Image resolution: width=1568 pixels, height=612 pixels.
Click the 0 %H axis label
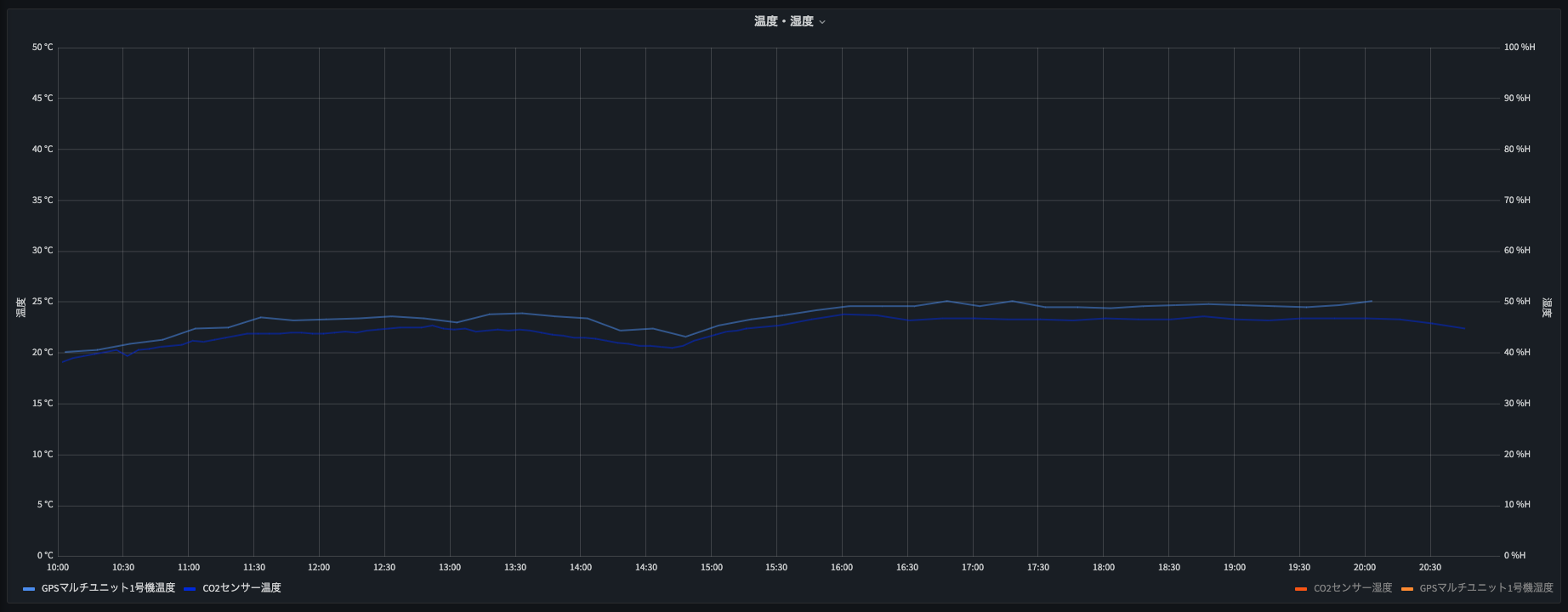pos(1514,556)
